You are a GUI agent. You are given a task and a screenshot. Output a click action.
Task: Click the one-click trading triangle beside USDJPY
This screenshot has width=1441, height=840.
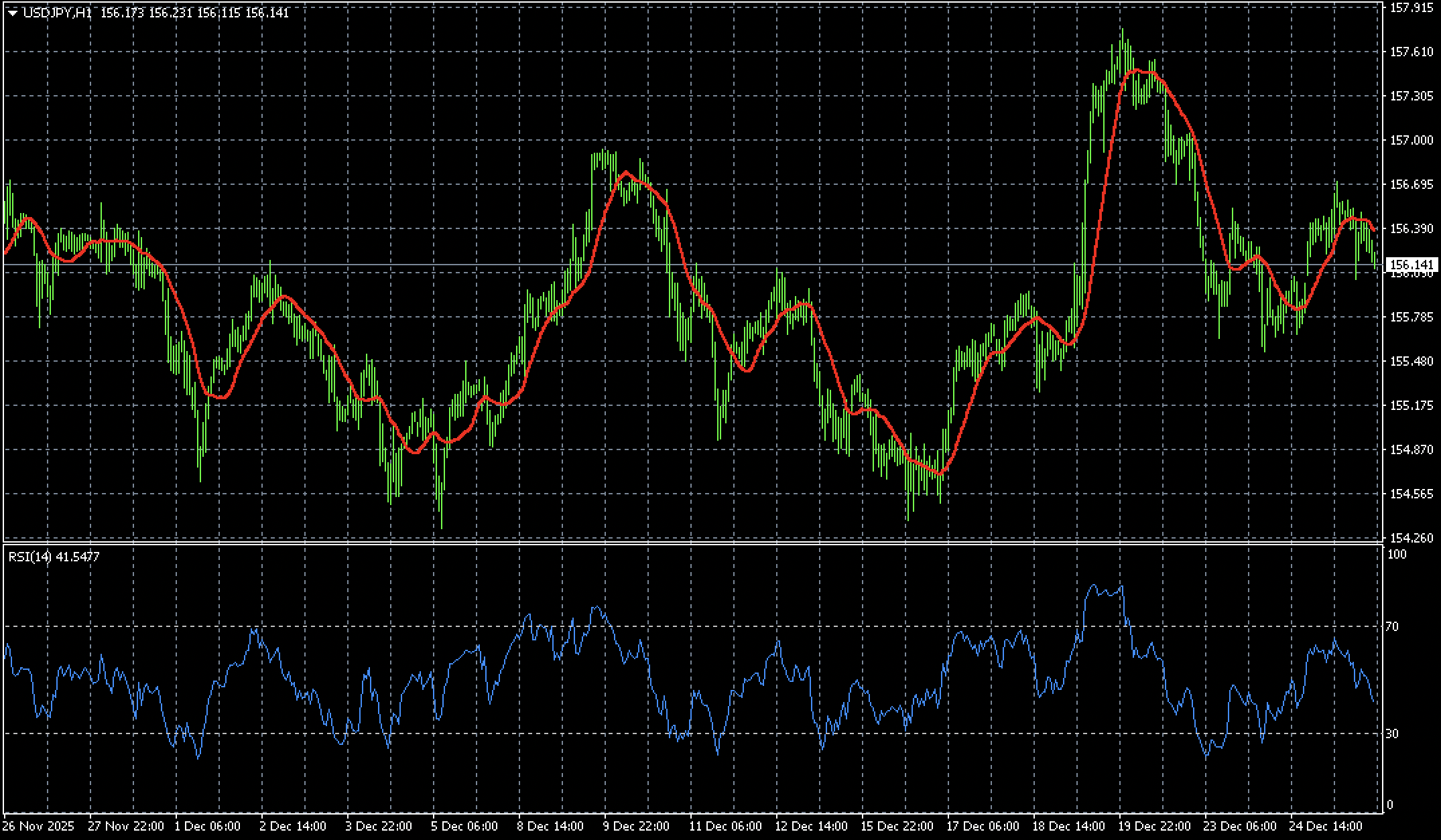(x=12, y=13)
